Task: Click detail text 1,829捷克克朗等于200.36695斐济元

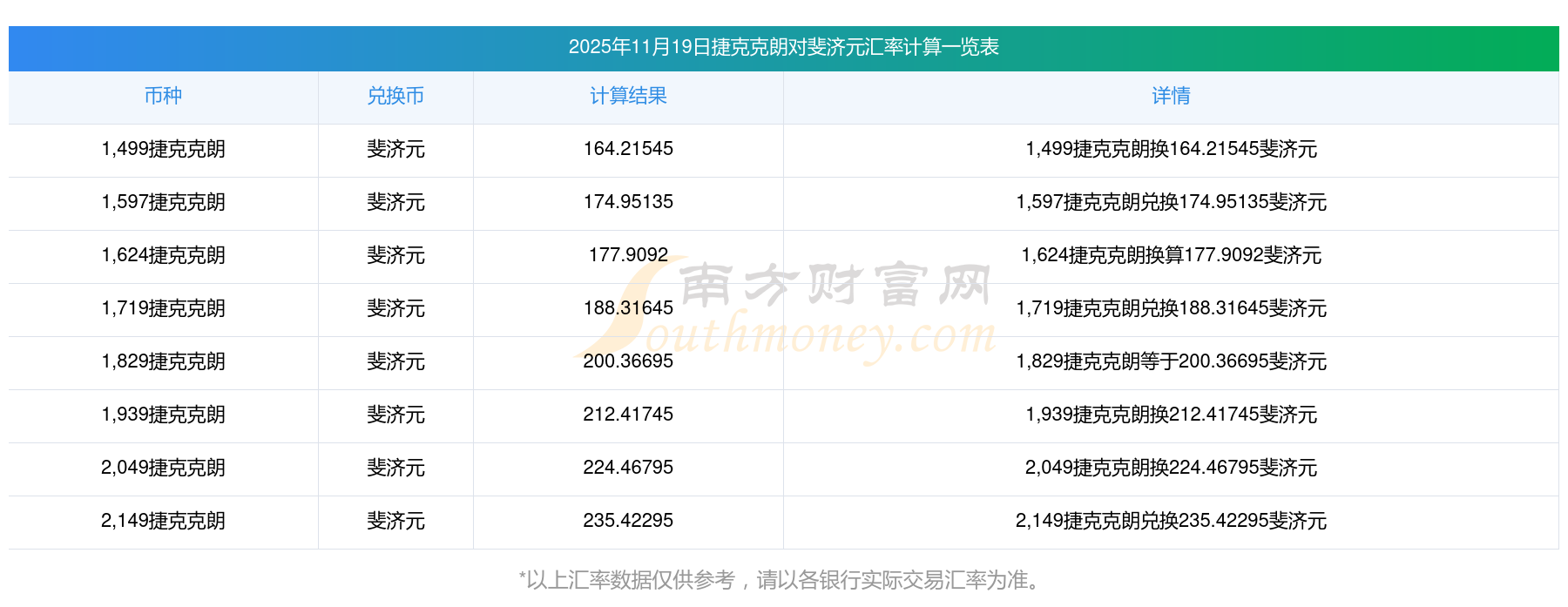Action: [x=1171, y=361]
